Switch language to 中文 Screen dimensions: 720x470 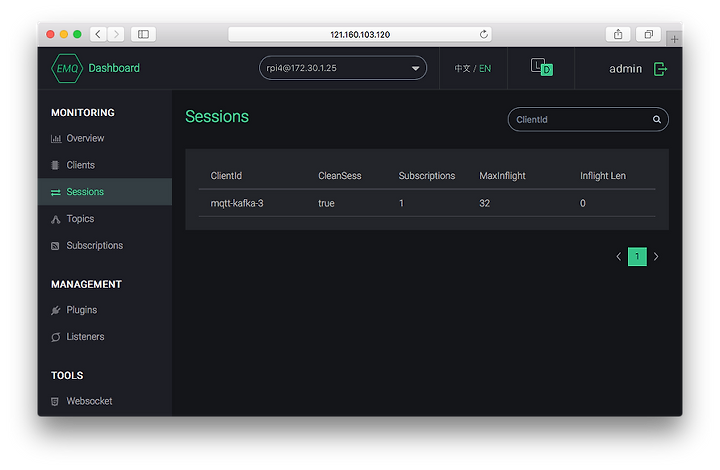[x=462, y=68]
